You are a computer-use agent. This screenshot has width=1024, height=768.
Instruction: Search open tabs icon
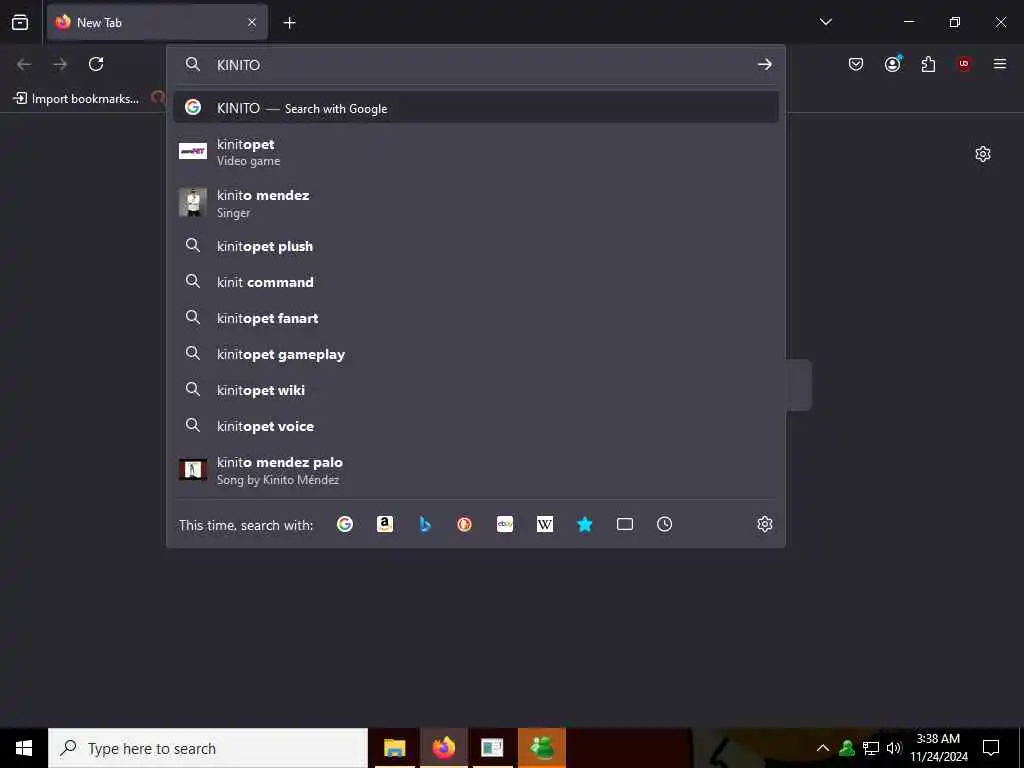(625, 524)
